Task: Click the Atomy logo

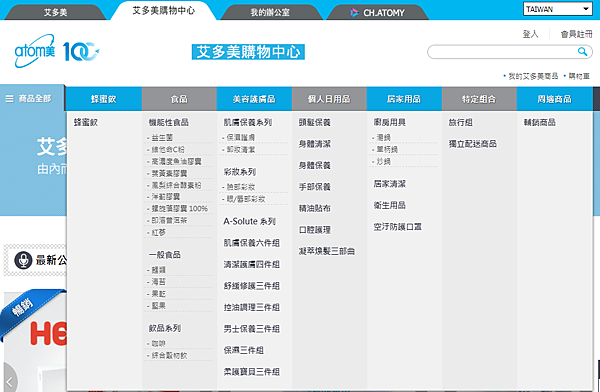Action: click(34, 51)
